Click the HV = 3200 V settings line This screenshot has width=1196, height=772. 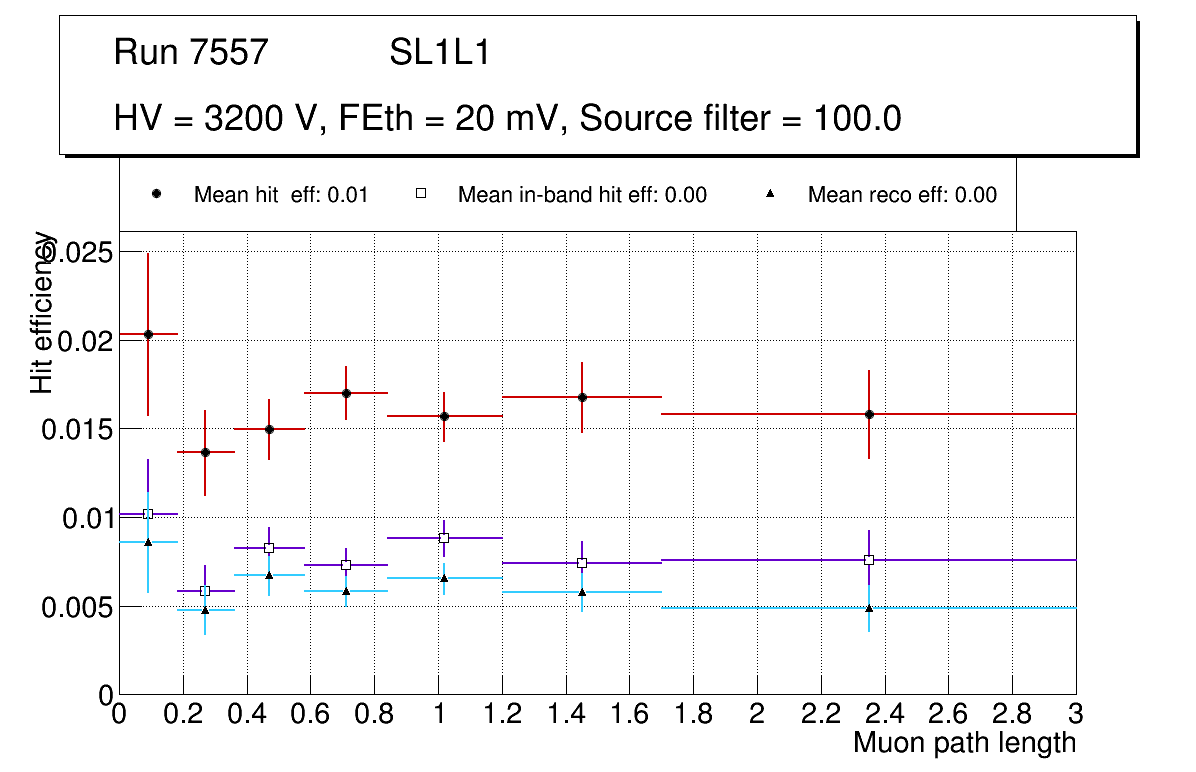click(508, 119)
